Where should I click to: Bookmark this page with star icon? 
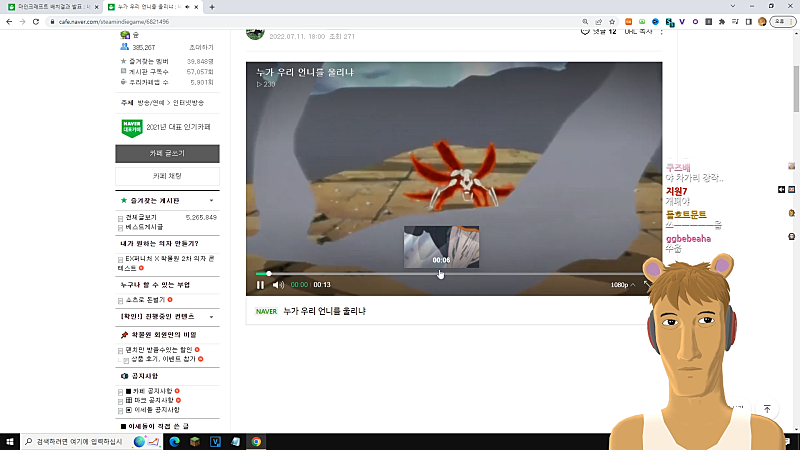coord(612,21)
